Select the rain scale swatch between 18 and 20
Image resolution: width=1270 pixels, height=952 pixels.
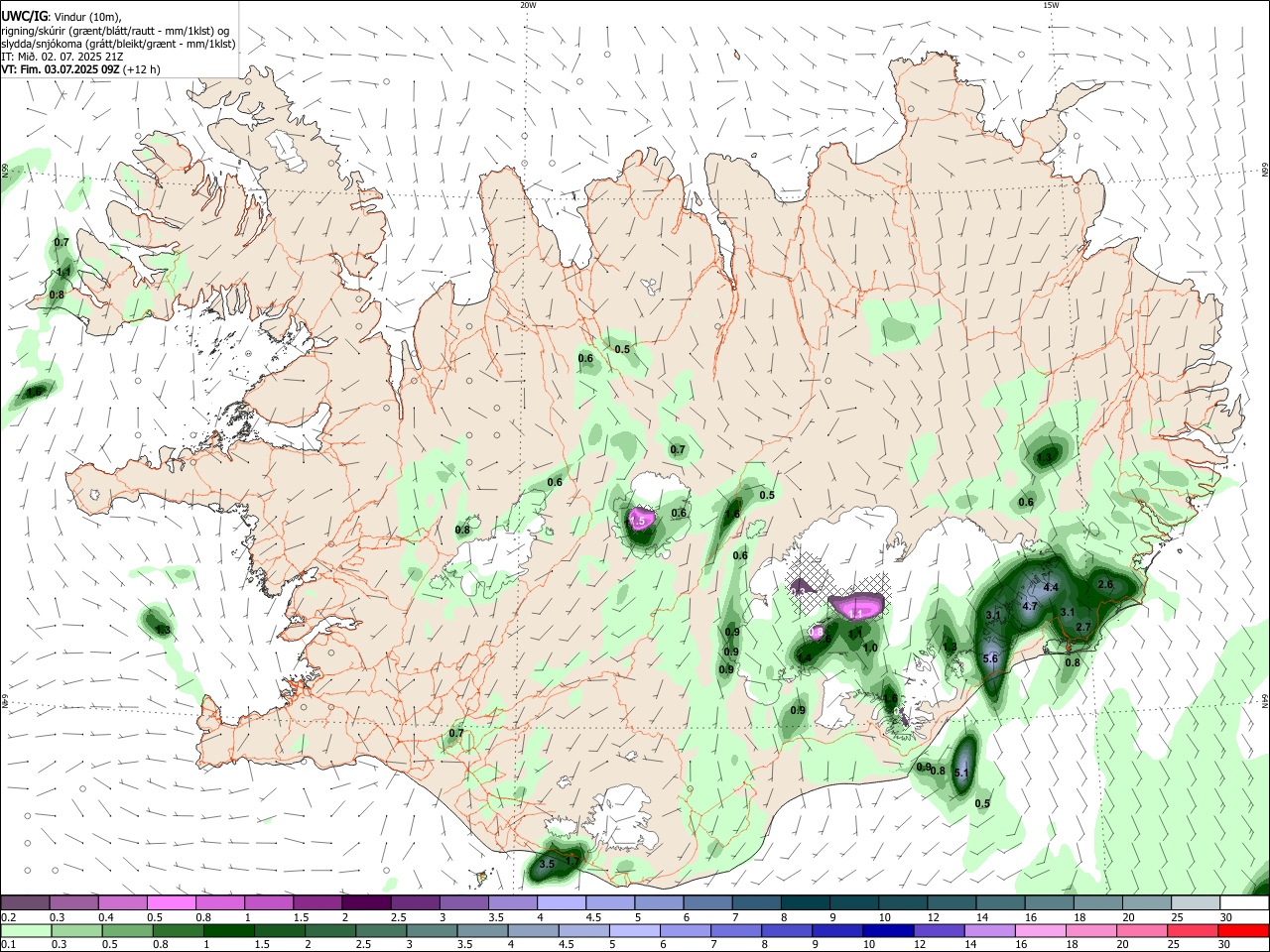1090,930
